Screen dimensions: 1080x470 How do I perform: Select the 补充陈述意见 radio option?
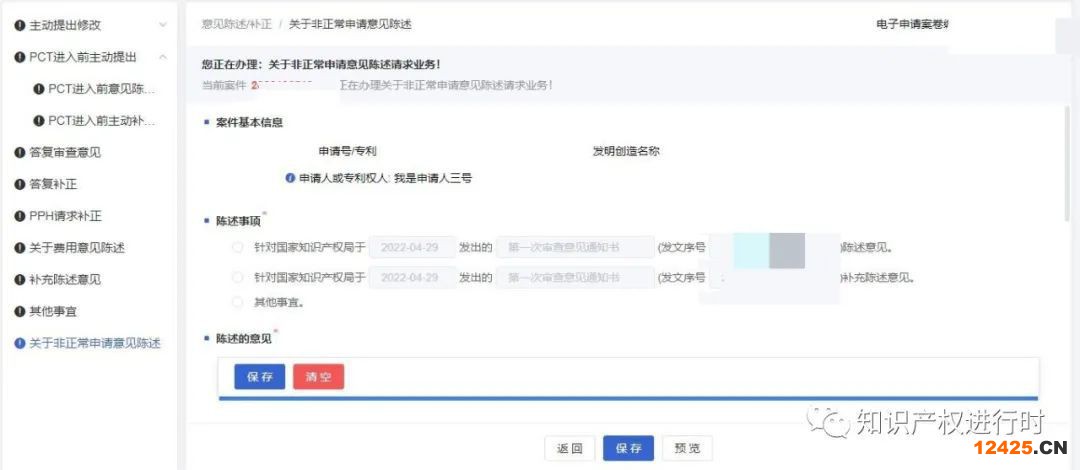(237, 277)
